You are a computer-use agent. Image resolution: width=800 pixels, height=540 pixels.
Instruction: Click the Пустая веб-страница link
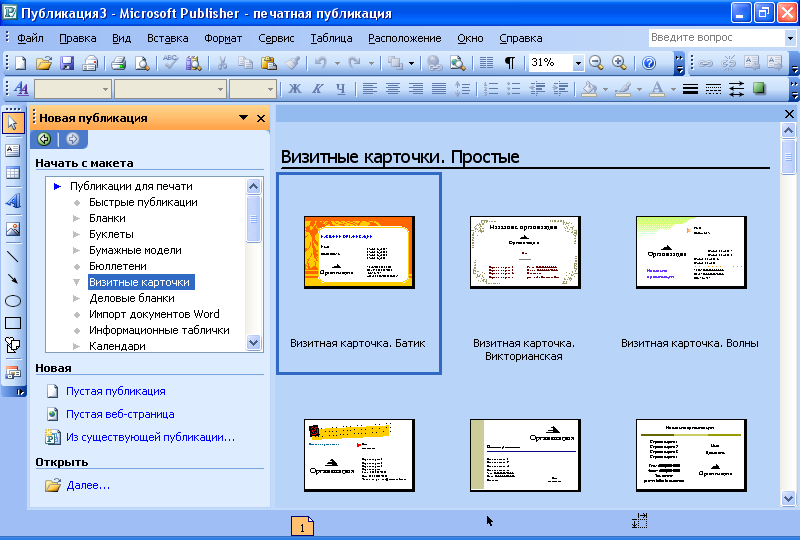[x=120, y=414]
